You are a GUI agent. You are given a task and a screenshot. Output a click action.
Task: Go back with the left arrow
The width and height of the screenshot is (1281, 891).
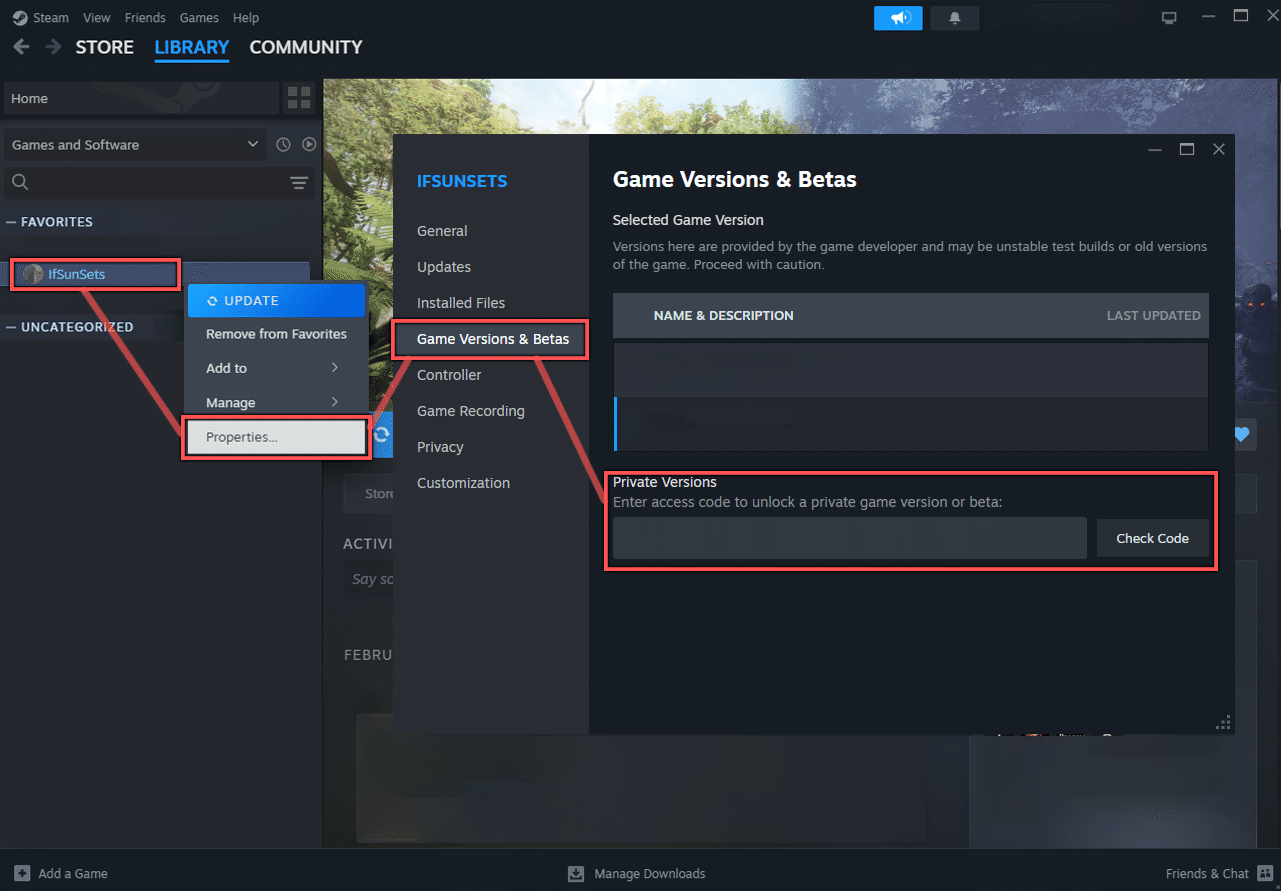pos(21,47)
